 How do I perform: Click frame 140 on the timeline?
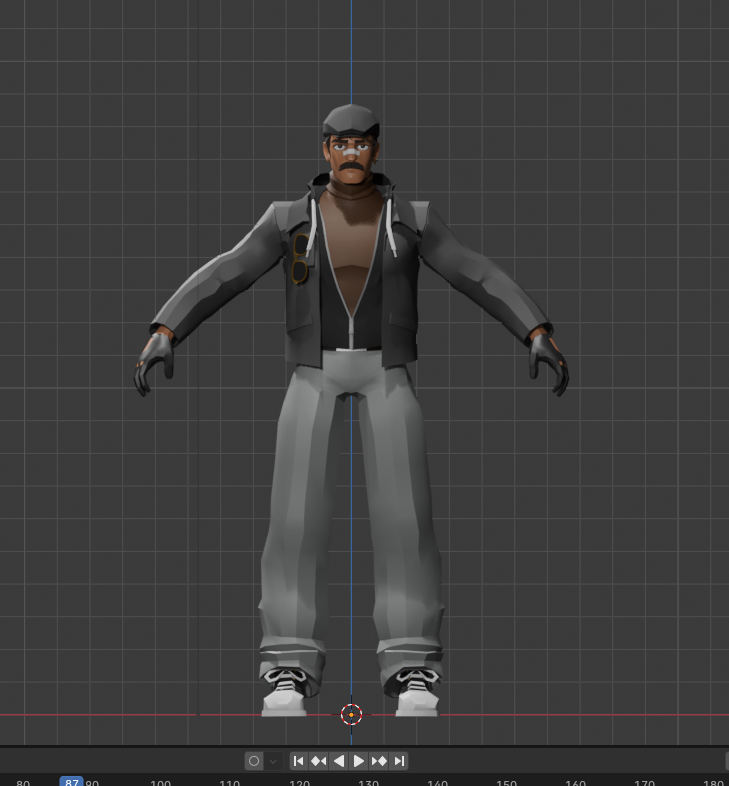[x=437, y=782]
